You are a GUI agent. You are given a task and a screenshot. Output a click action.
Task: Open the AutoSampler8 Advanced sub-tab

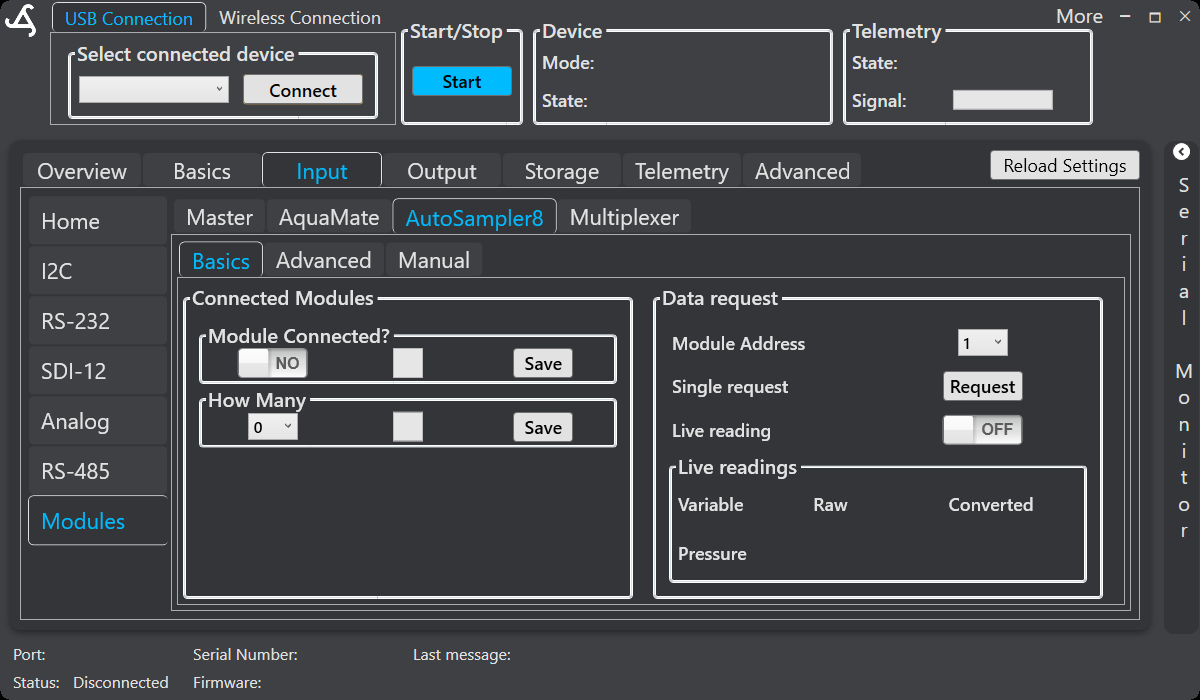pyautogui.click(x=324, y=260)
